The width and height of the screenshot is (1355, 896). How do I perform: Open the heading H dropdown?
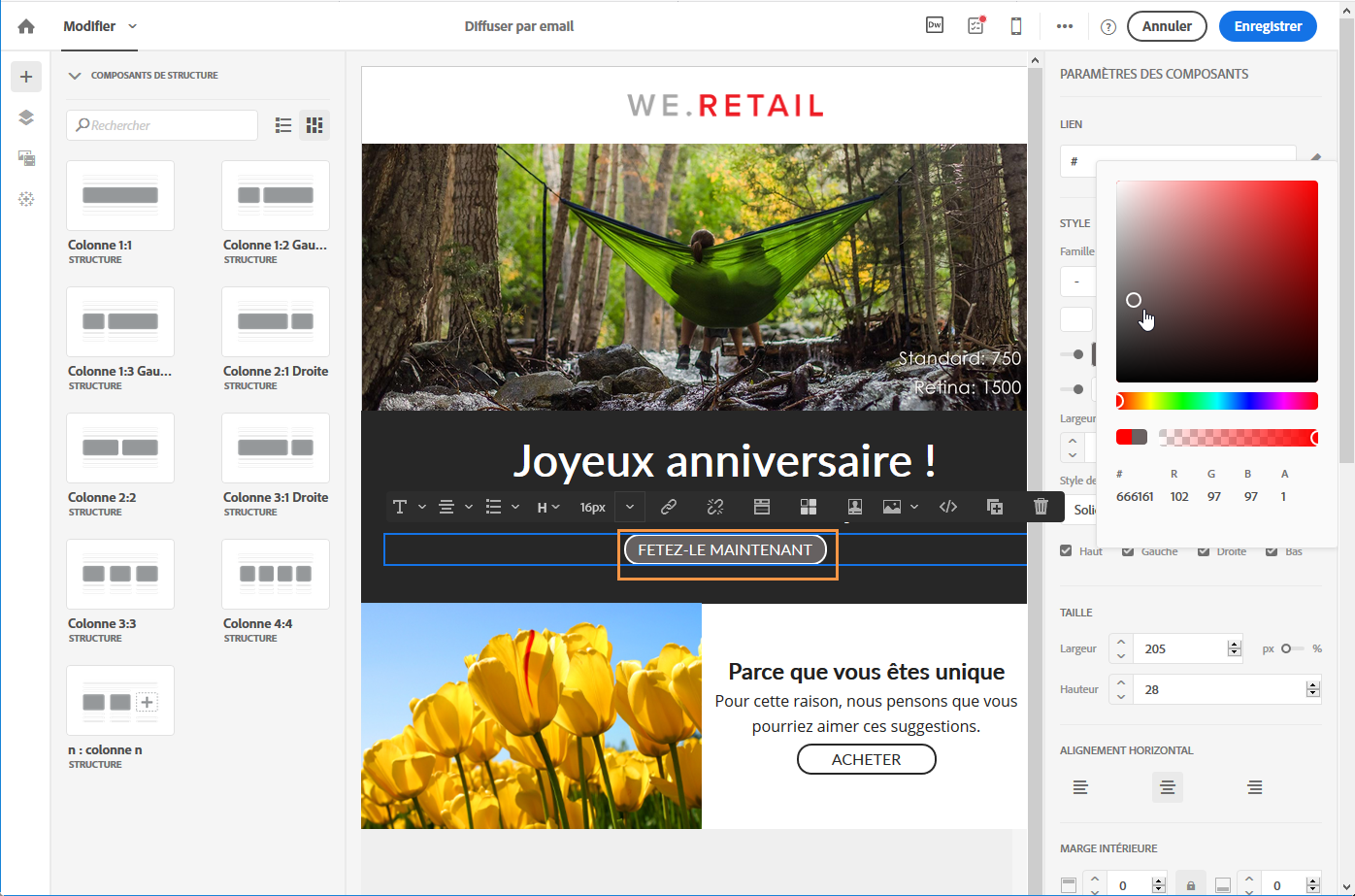548,507
